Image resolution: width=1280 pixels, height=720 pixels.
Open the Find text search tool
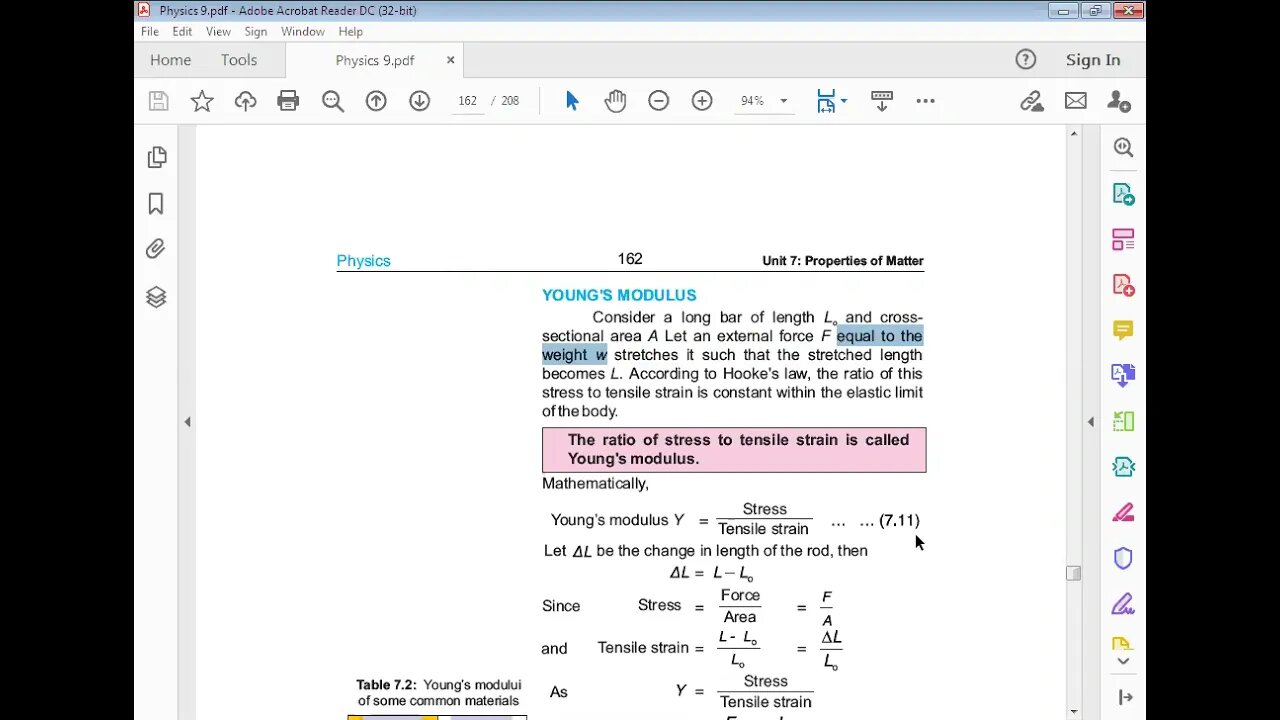[x=333, y=101]
